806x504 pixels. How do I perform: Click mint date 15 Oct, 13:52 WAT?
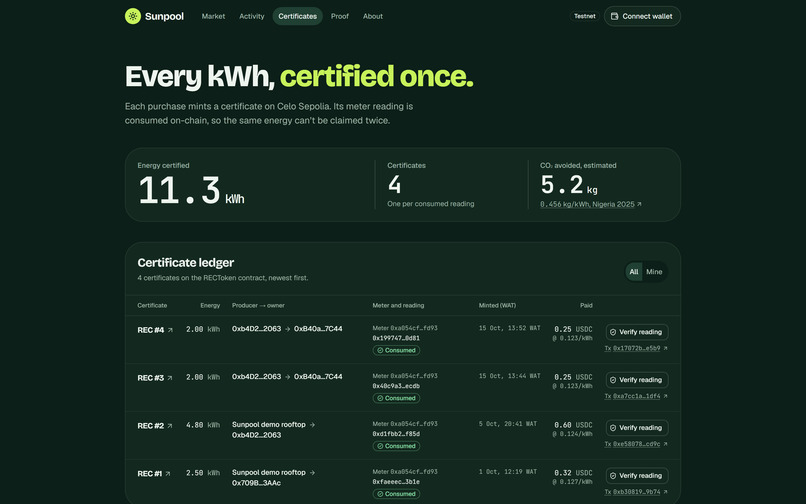(x=509, y=328)
